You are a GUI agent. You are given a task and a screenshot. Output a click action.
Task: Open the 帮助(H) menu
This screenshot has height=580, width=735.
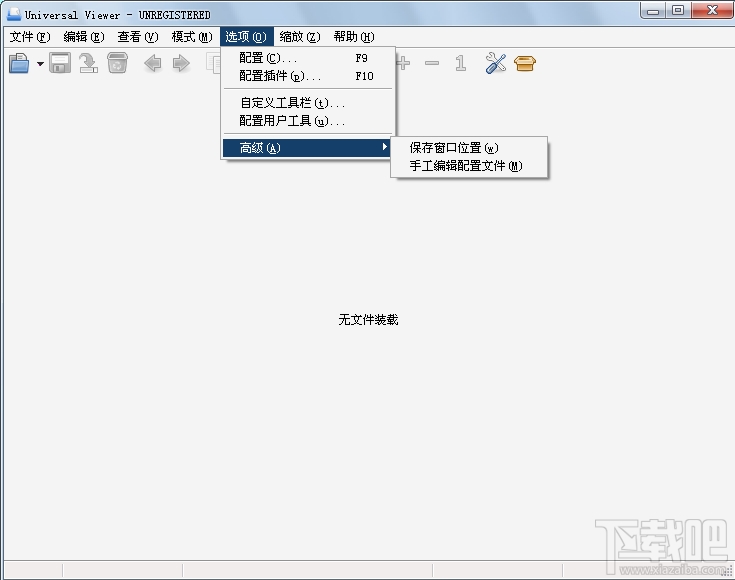[354, 37]
